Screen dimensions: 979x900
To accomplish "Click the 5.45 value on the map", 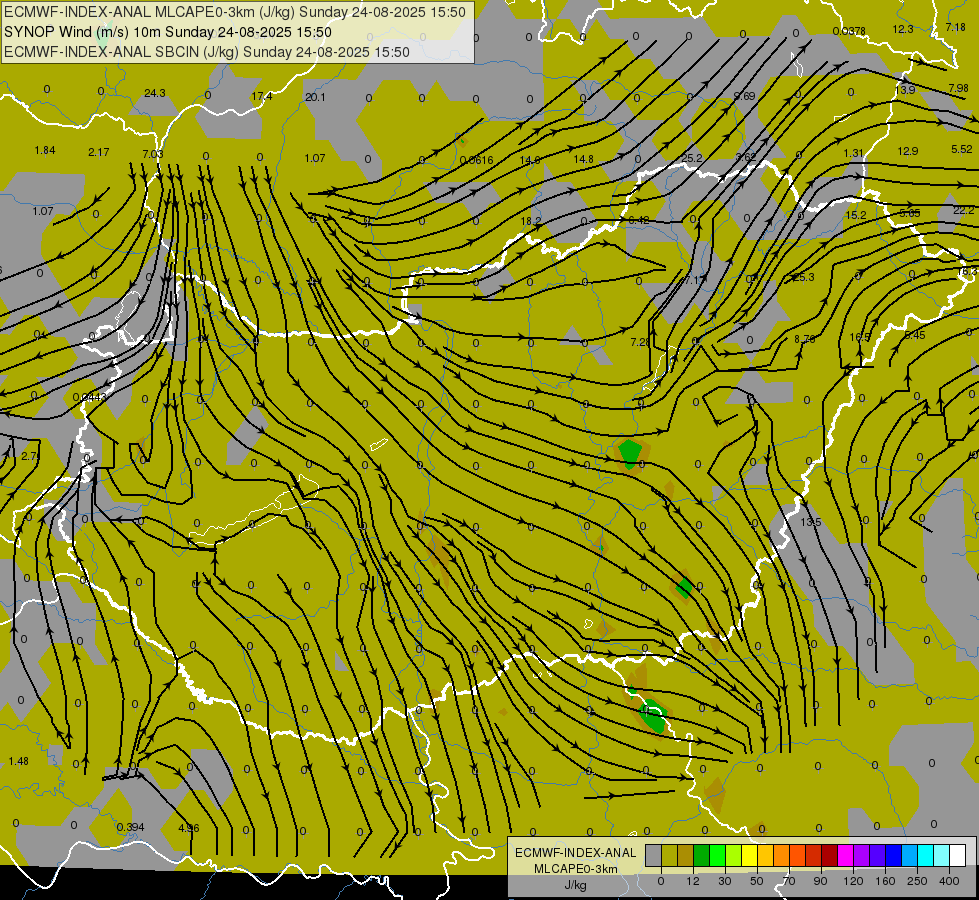I will (x=915, y=335).
